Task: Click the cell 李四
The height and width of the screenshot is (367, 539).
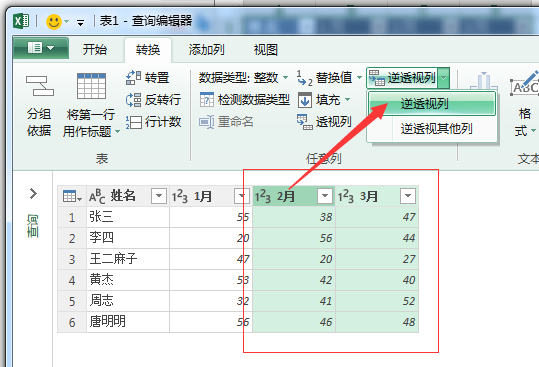Action: (128, 238)
